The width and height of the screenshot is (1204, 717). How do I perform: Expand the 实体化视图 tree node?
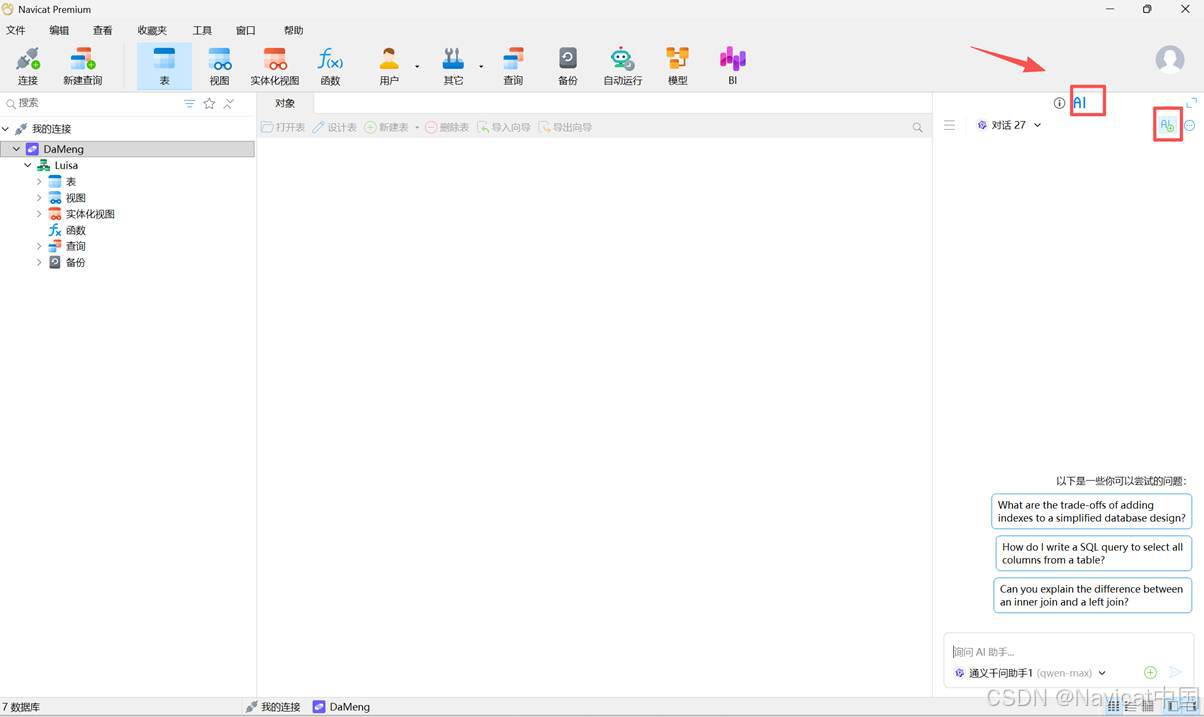[39, 213]
